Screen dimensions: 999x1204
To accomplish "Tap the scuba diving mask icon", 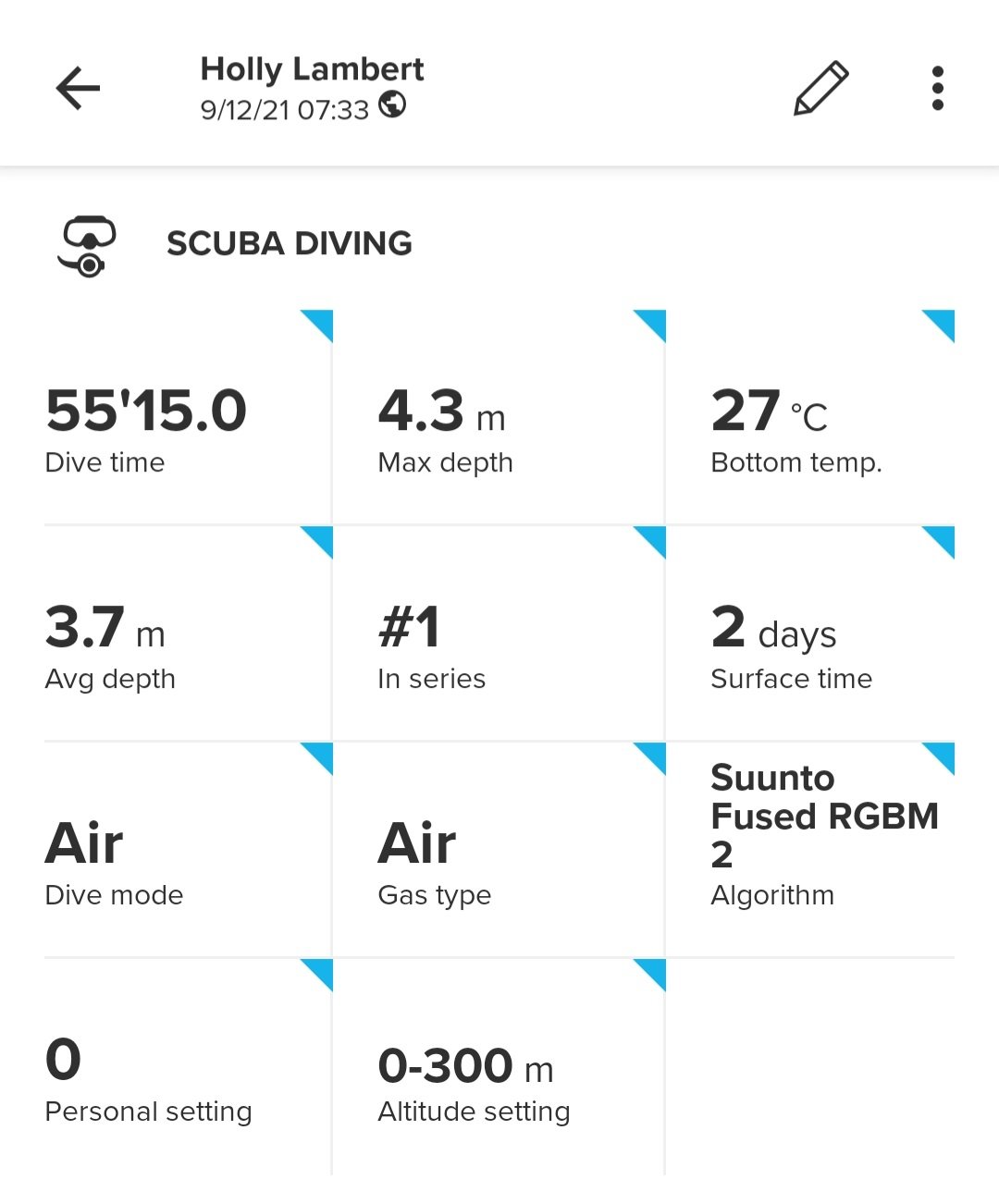I will point(88,246).
